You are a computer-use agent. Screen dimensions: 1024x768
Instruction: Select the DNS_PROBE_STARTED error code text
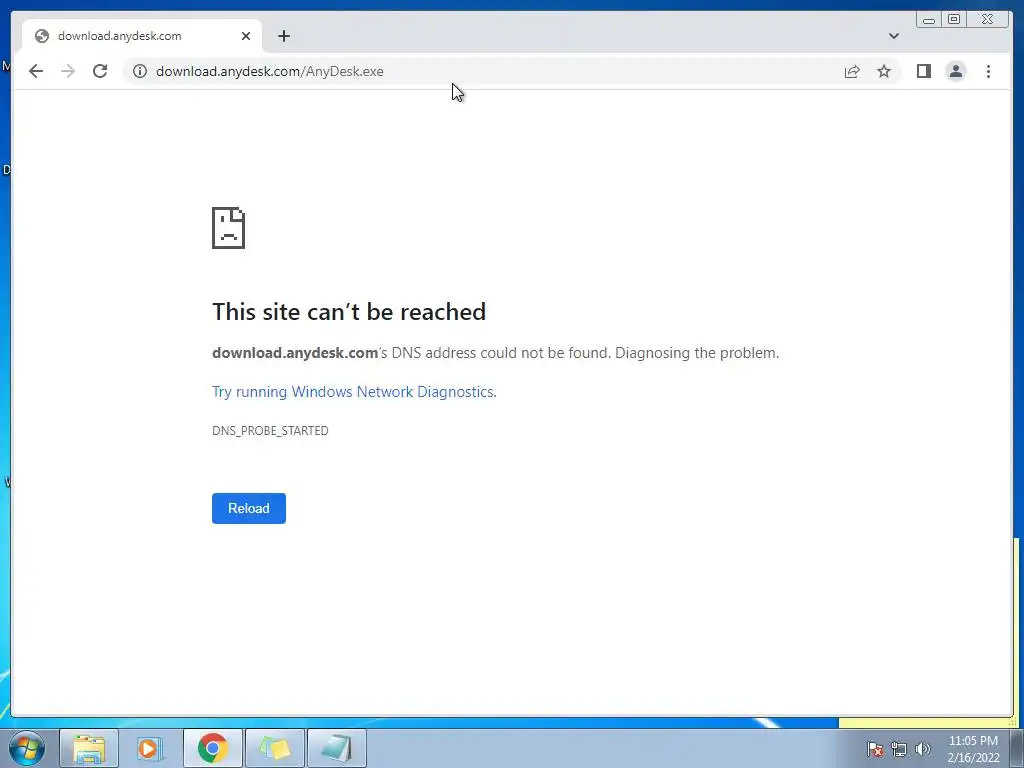270,430
